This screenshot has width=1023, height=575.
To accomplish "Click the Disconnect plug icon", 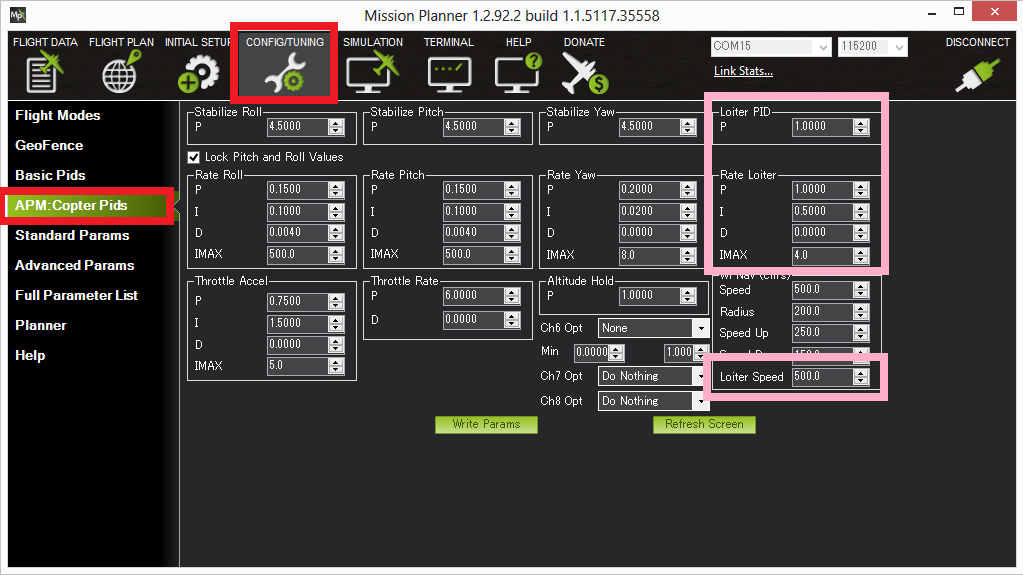I will click(977, 75).
